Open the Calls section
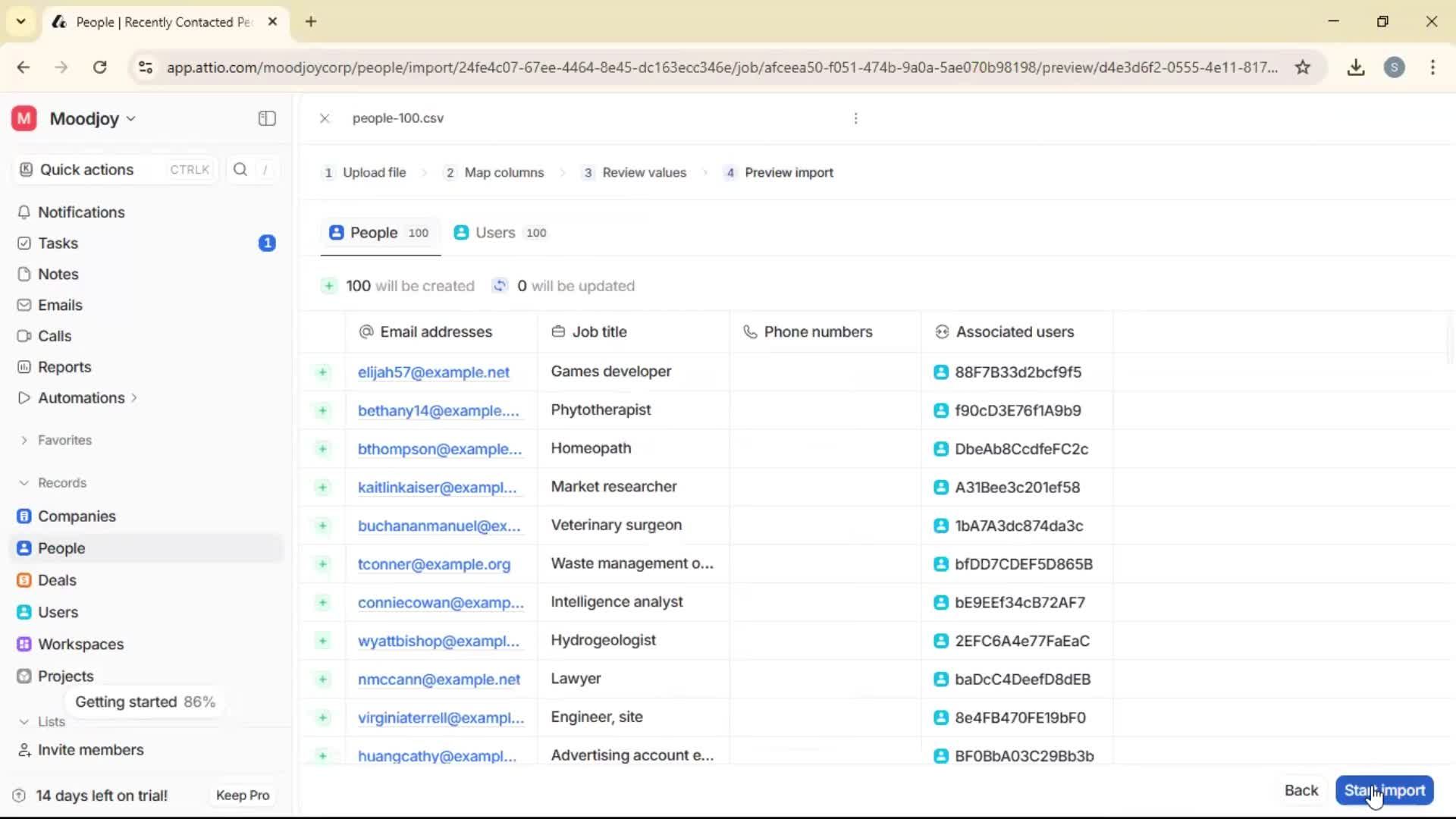 55,336
